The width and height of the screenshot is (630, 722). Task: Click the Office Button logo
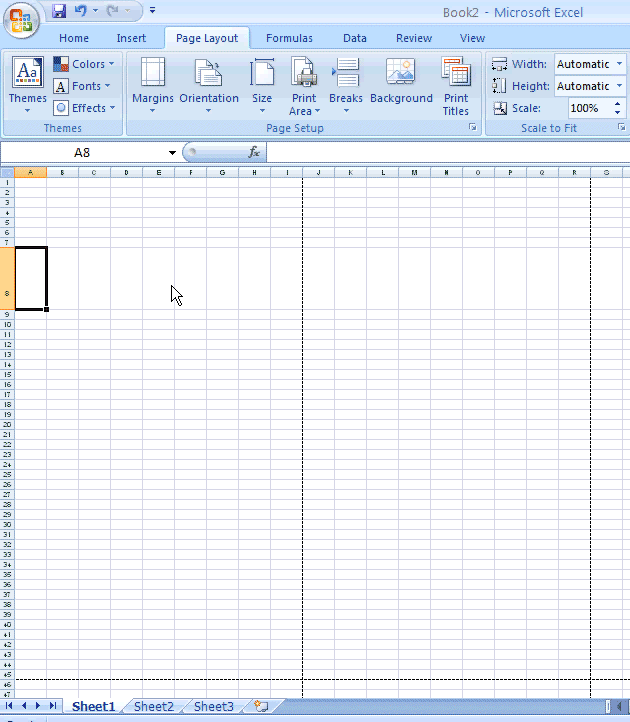click(x=20, y=18)
